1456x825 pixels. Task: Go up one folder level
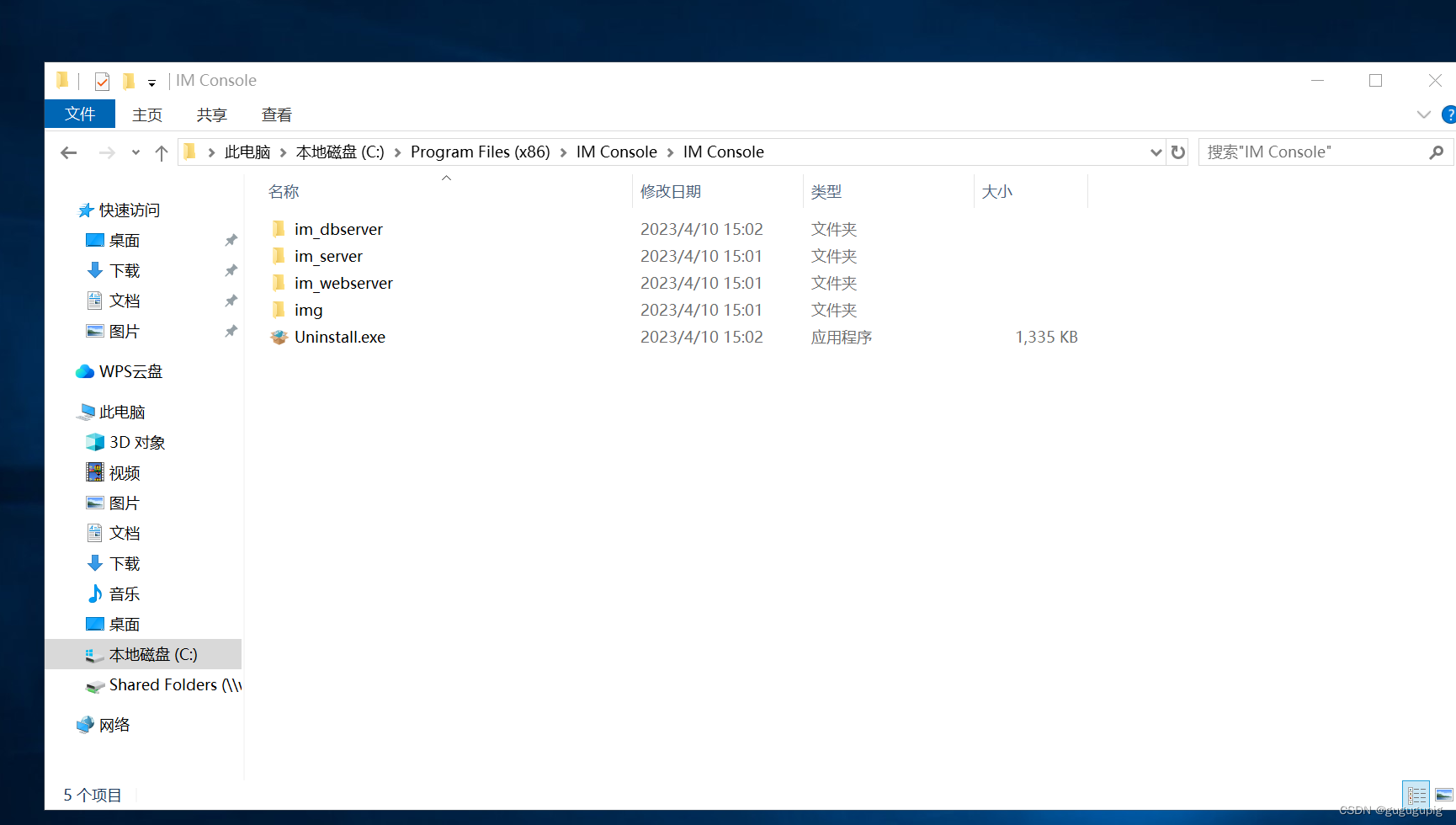(162, 152)
